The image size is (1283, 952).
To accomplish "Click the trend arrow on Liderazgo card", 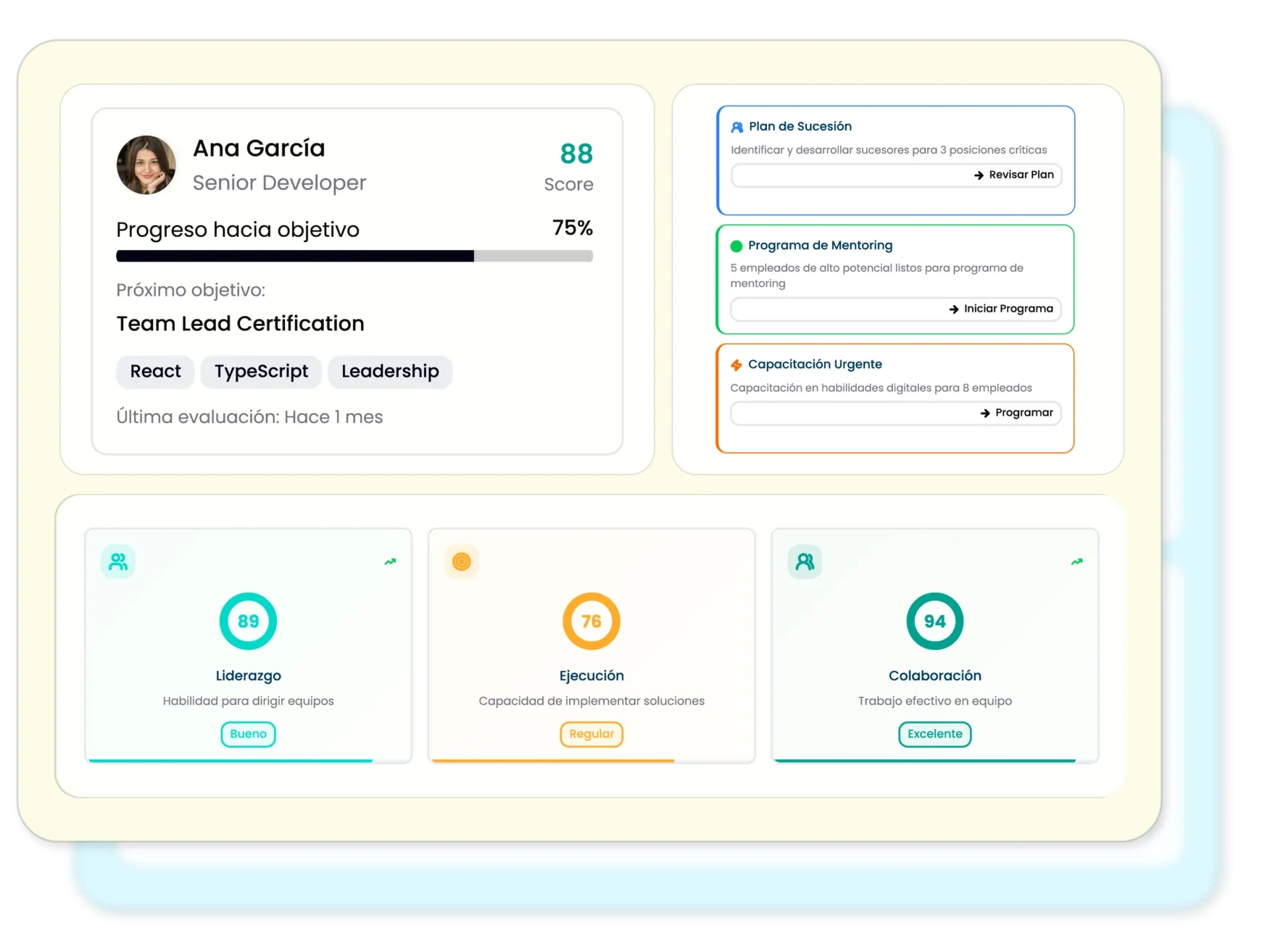I will point(390,561).
